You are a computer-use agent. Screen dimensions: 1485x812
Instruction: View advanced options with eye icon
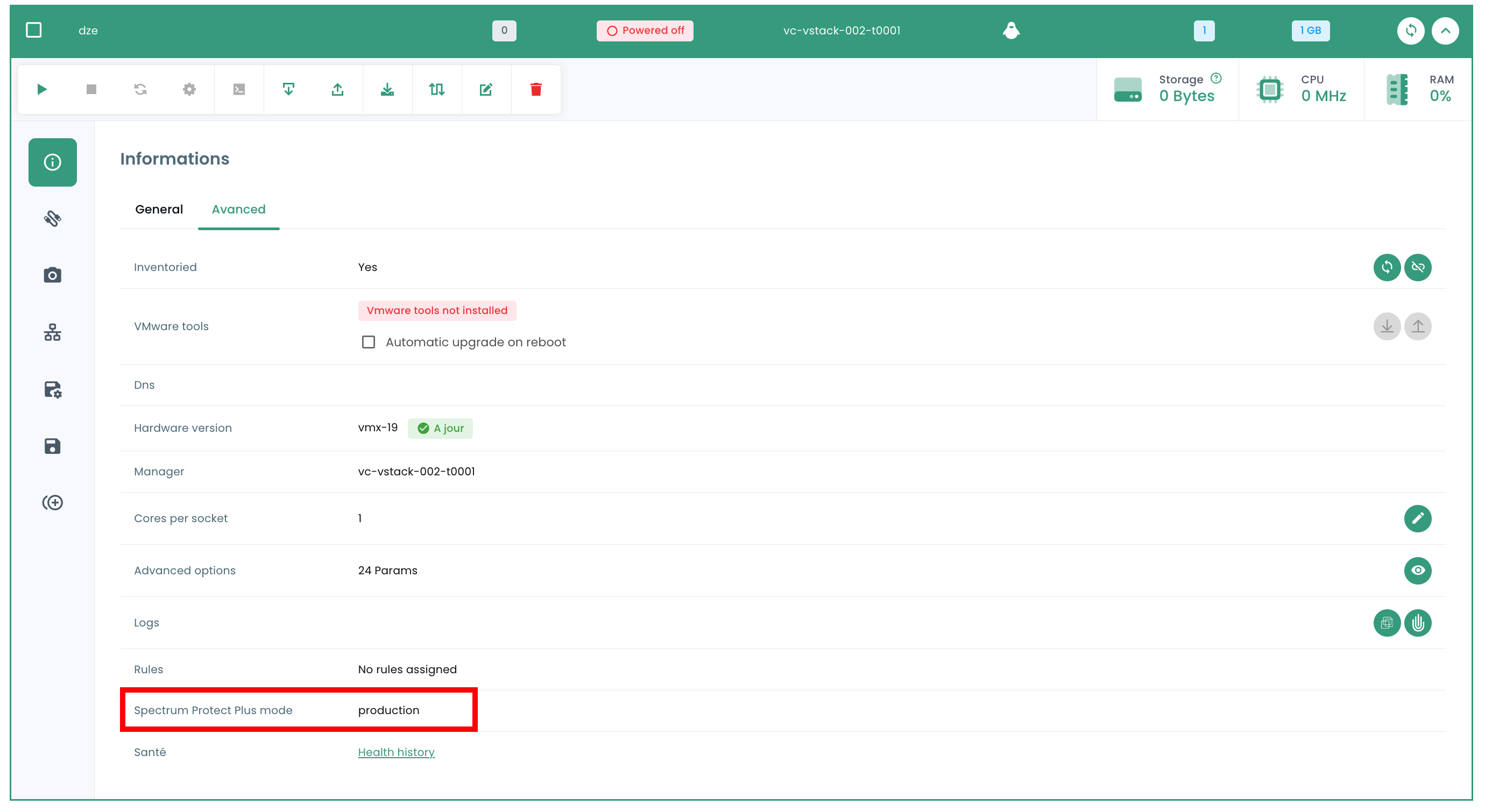point(1418,571)
